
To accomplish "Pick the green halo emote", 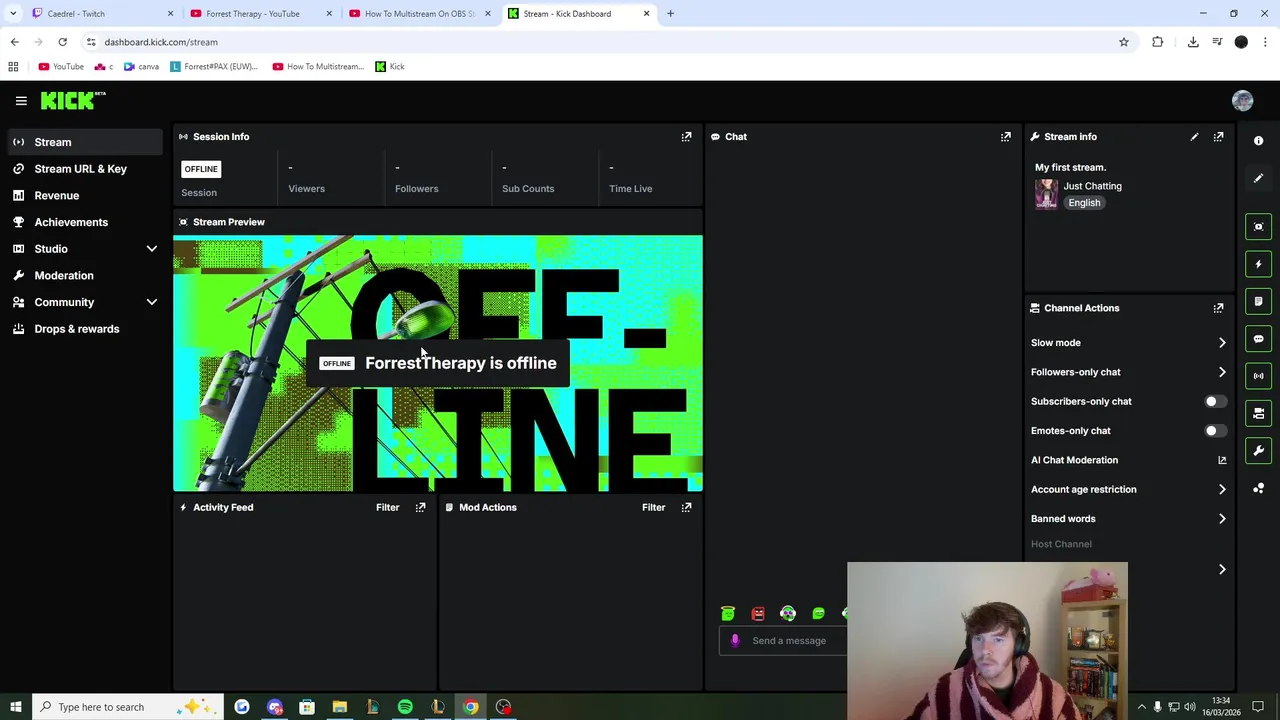I will point(727,613).
